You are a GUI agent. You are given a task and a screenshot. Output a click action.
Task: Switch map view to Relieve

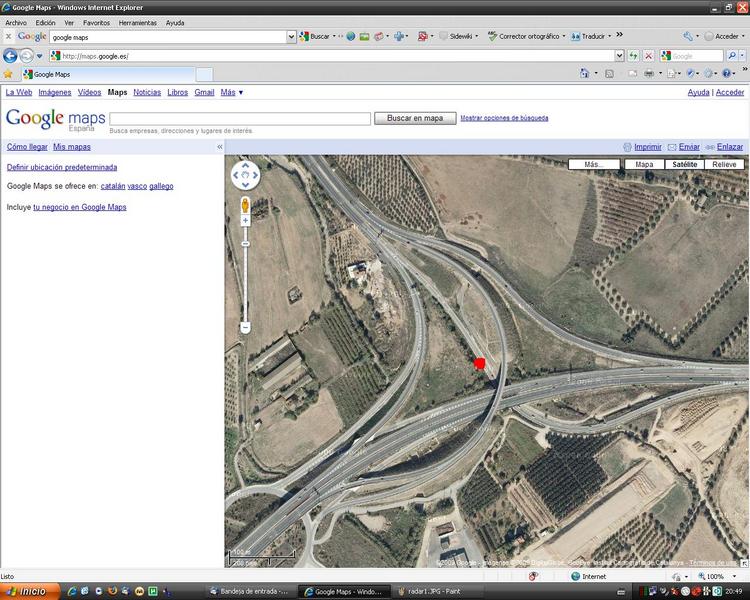[724, 164]
